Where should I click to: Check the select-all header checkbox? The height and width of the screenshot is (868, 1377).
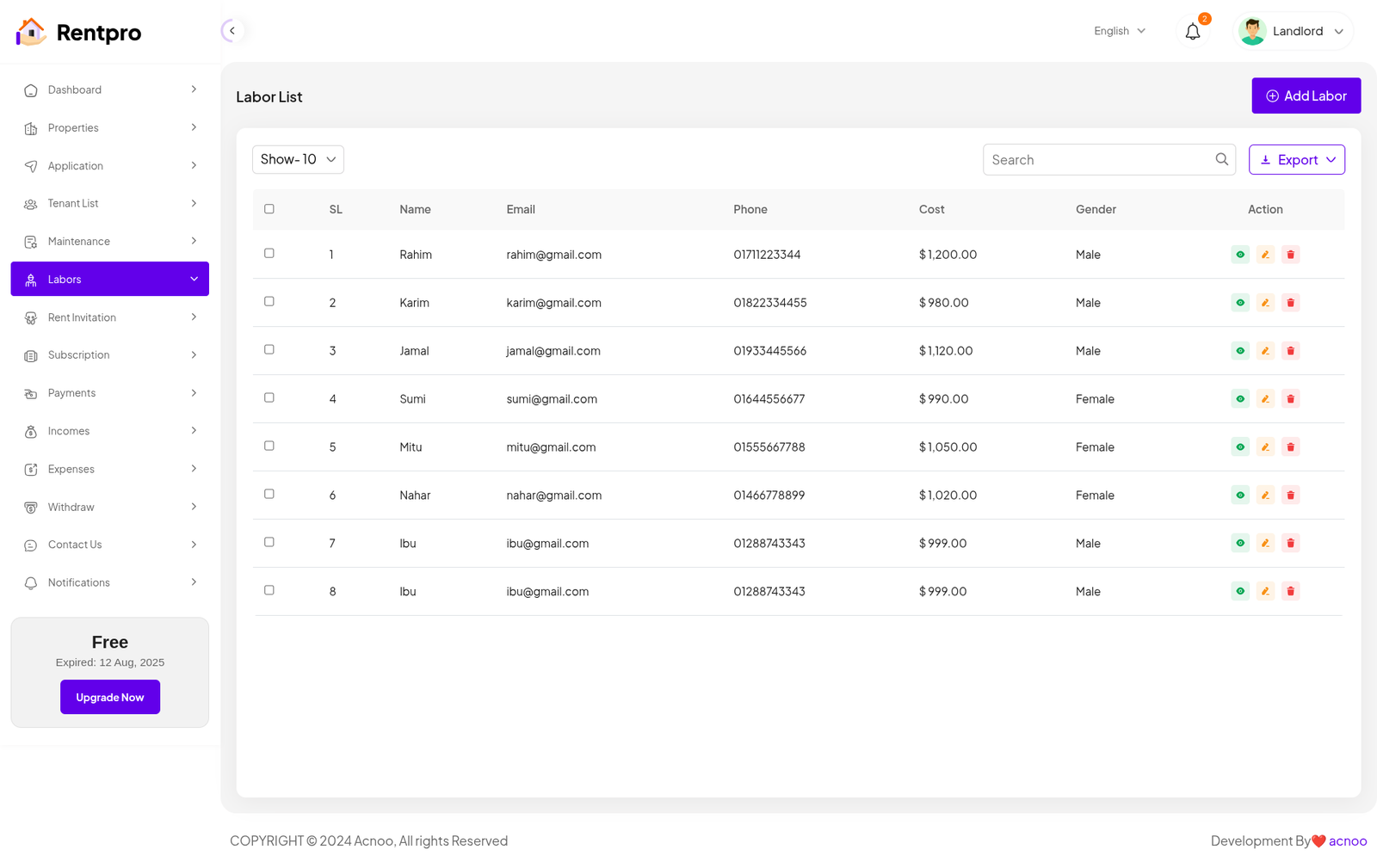click(269, 209)
